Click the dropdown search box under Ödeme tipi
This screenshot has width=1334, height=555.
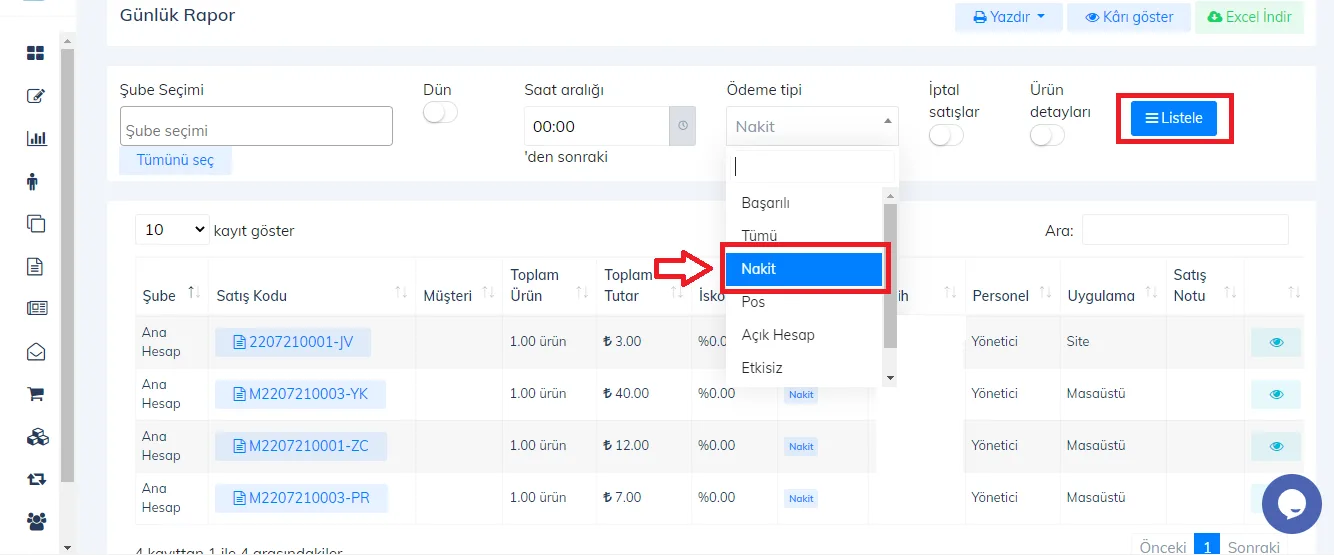[812, 166]
